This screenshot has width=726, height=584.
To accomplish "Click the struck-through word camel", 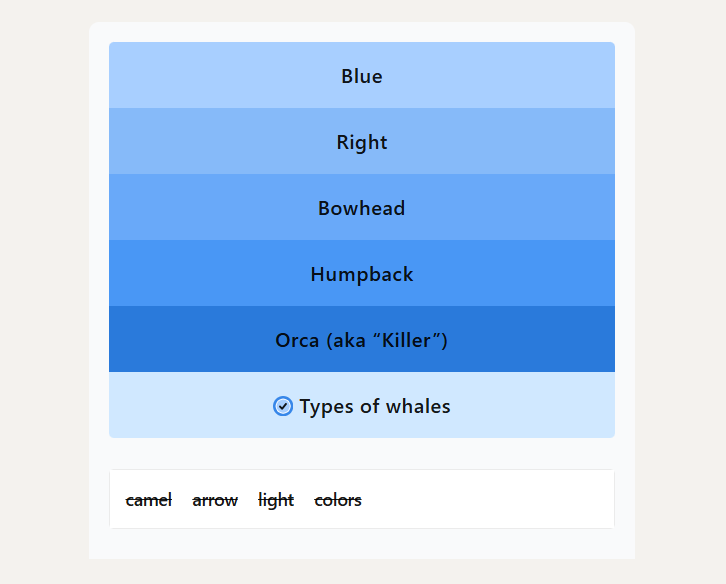I will pos(149,500).
